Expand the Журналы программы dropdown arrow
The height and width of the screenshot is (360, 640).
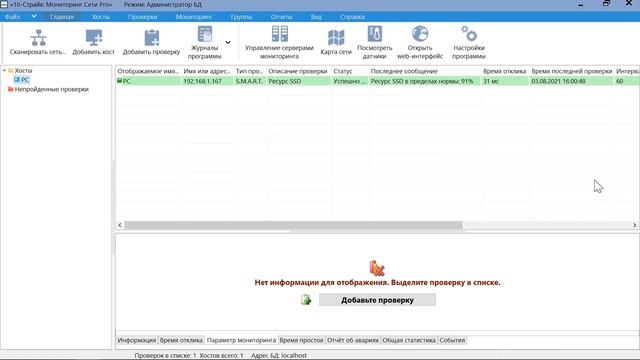click(228, 42)
